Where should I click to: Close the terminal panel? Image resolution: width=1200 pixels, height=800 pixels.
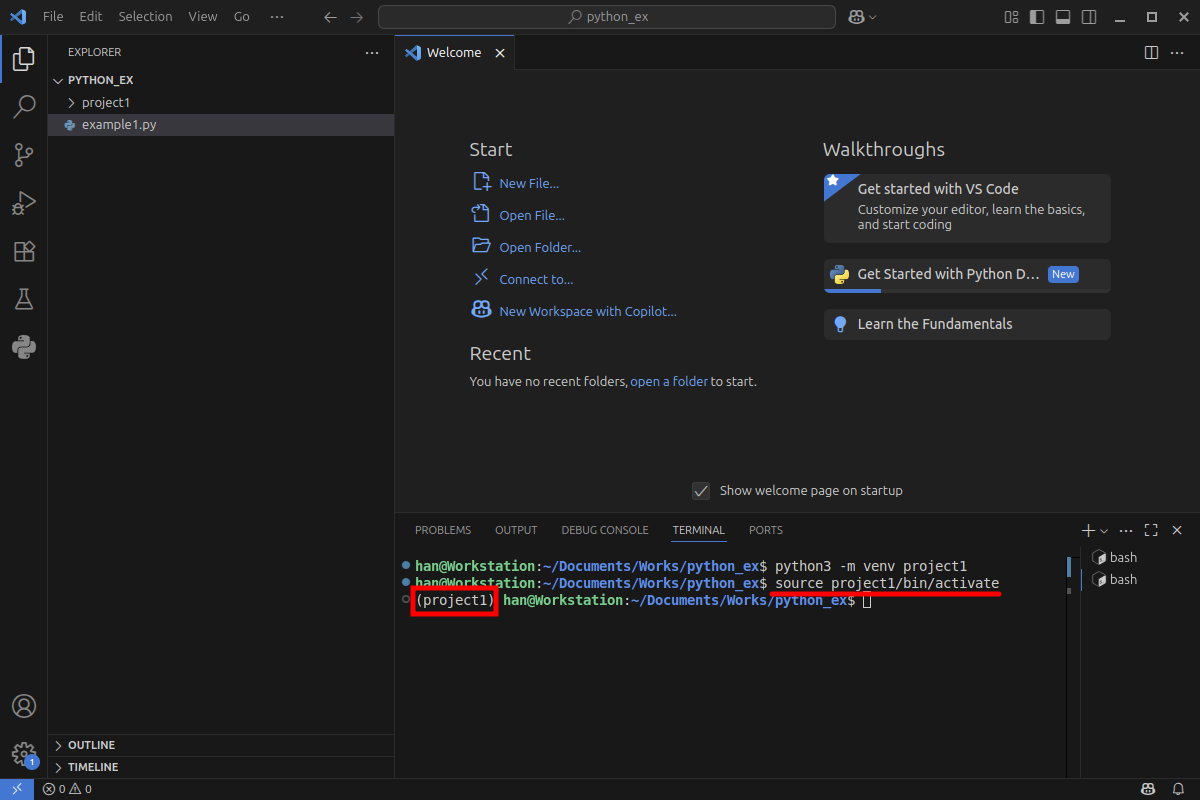coord(1177,530)
